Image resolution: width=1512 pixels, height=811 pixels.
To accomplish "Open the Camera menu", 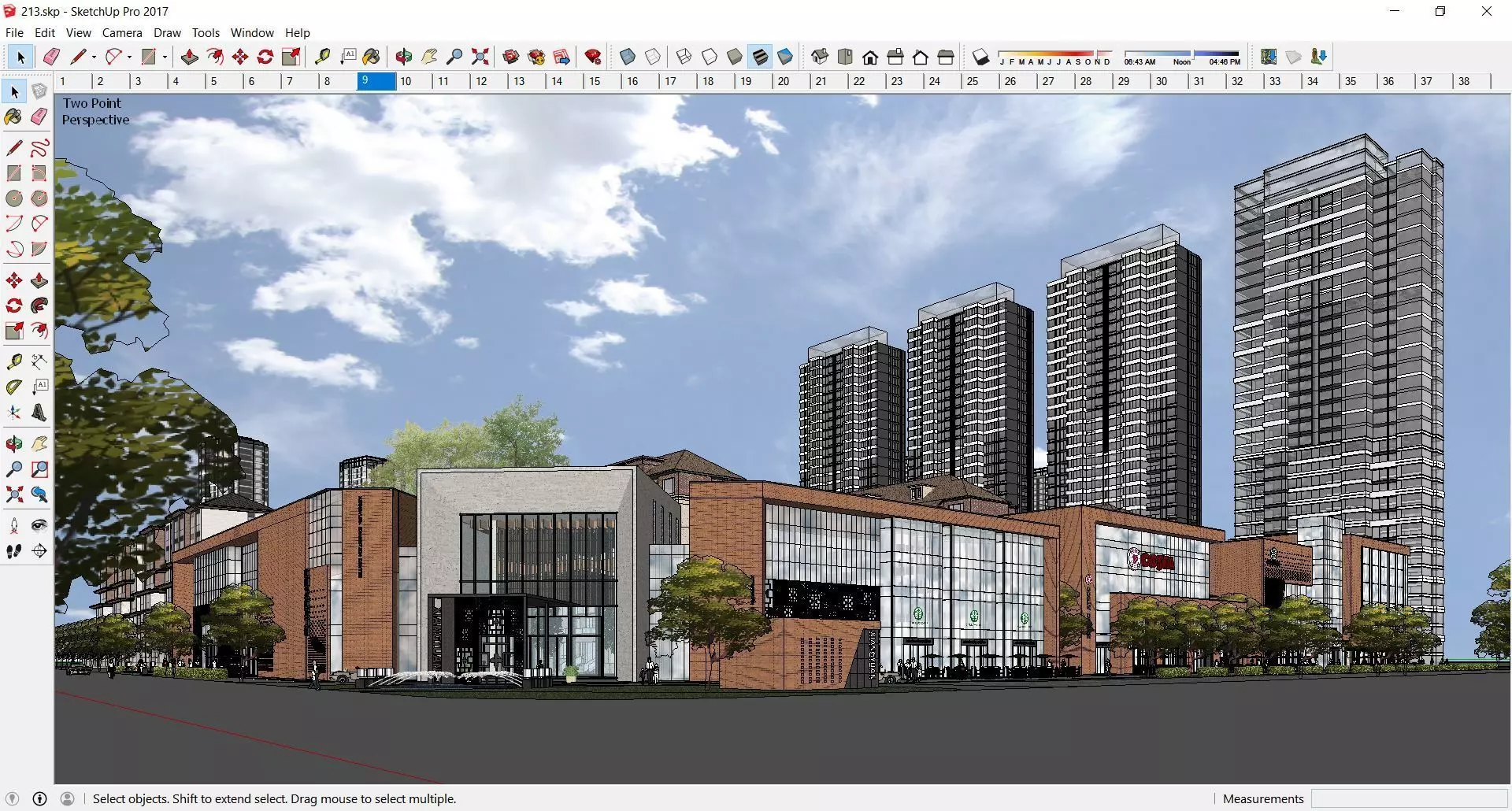I will tap(122, 32).
